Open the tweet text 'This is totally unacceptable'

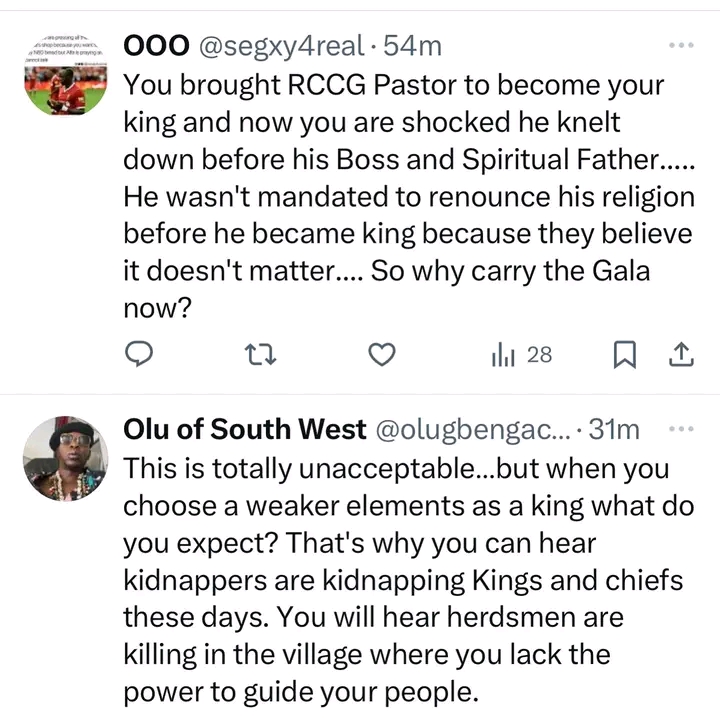(x=396, y=468)
